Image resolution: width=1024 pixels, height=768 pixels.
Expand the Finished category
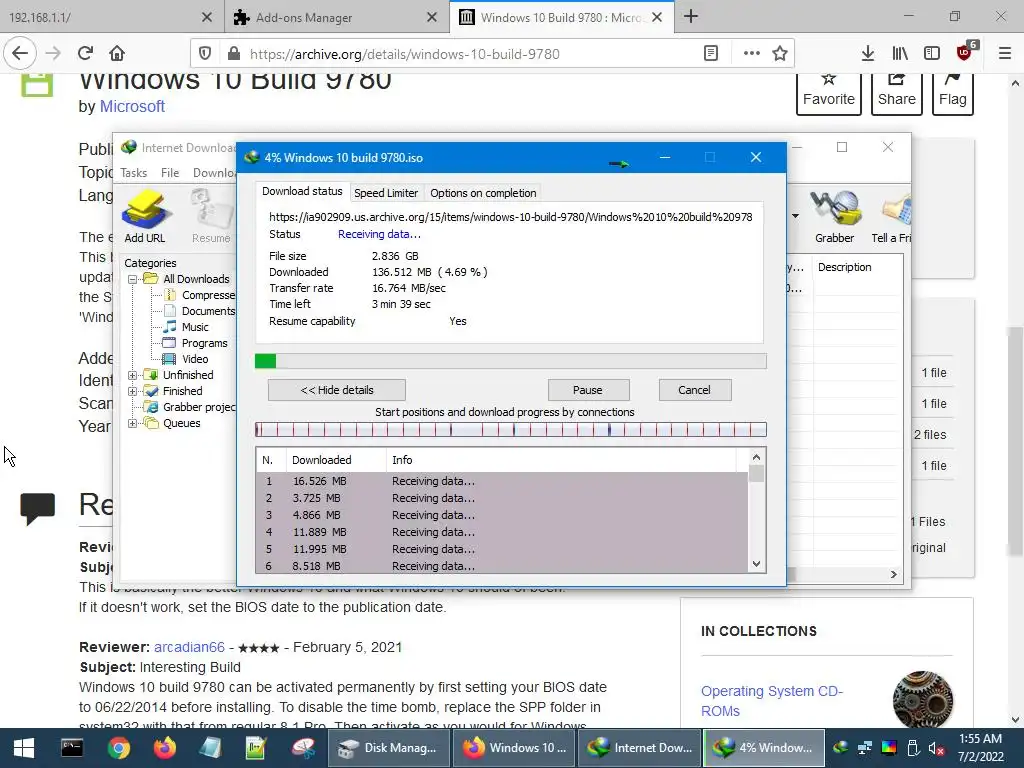[x=133, y=392]
